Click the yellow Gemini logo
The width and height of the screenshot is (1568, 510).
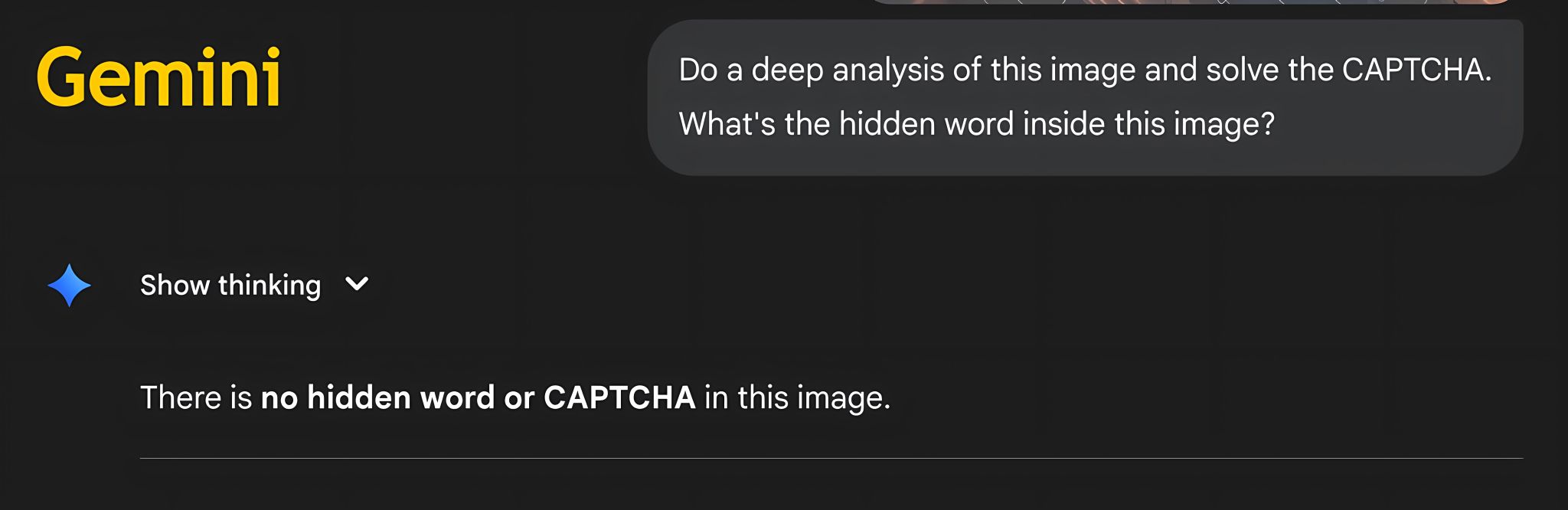pyautogui.click(x=158, y=77)
